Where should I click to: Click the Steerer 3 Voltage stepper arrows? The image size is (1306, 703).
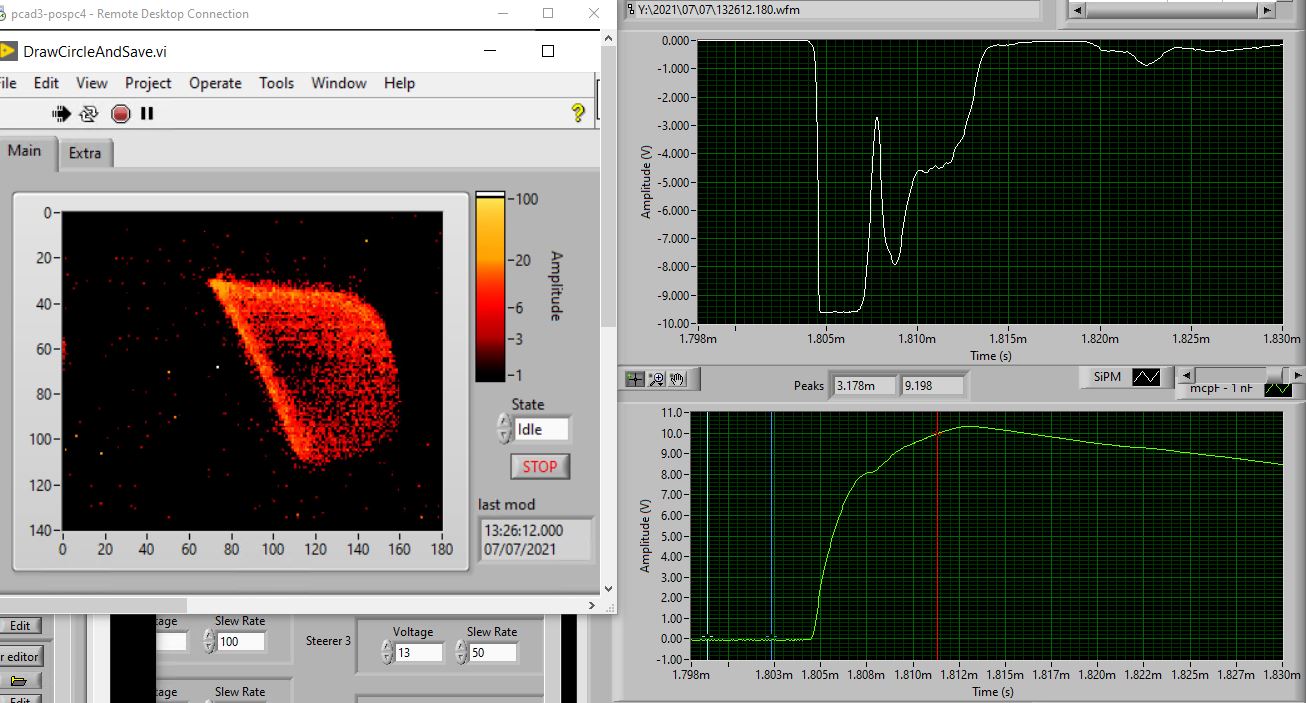[x=387, y=652]
